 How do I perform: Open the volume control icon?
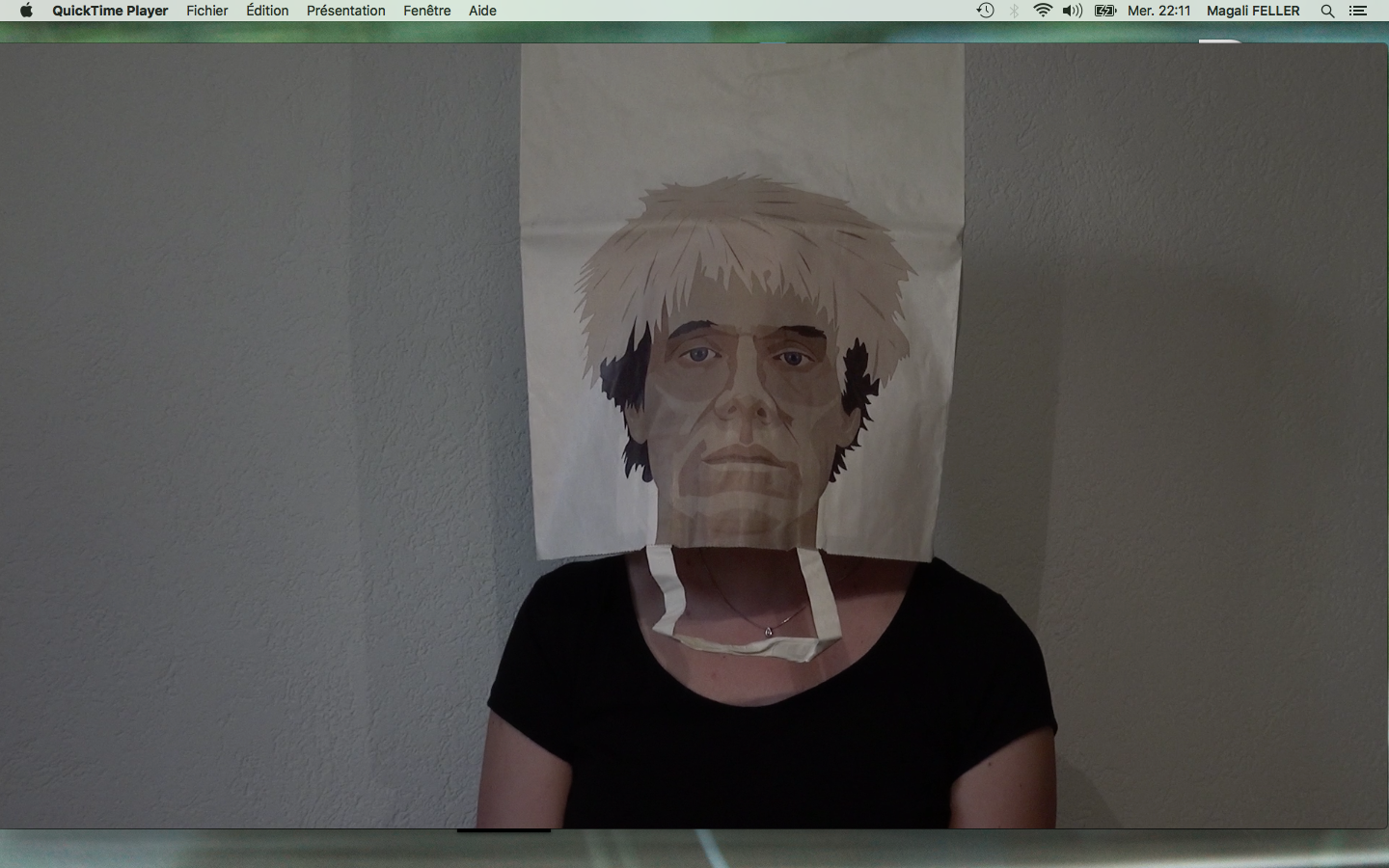[1073, 11]
